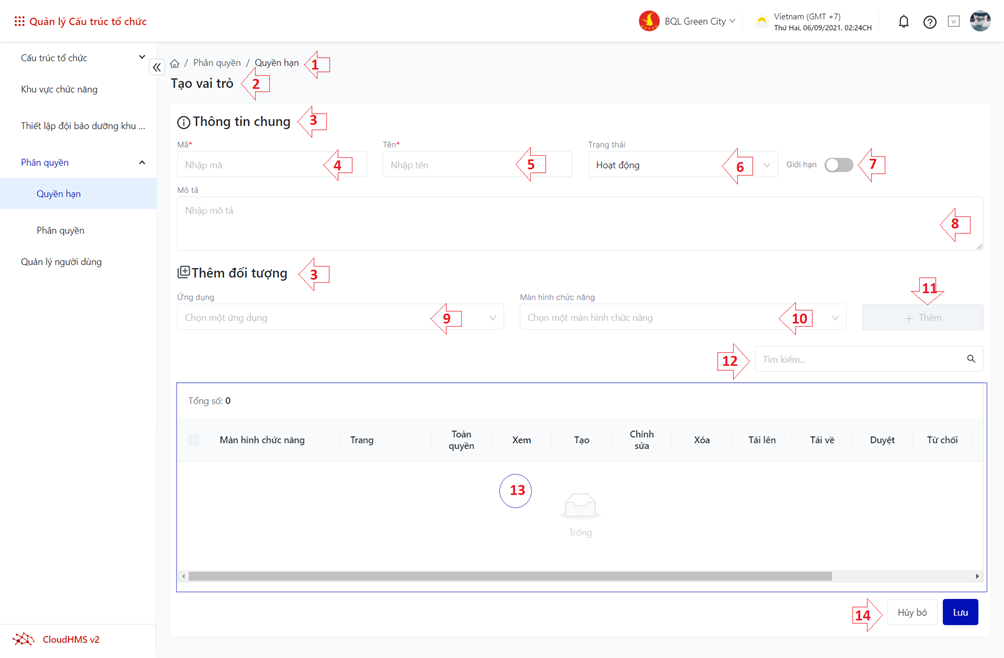Collapse the sidebar with double-chevron icon
1004x658 pixels.
pyautogui.click(x=157, y=67)
